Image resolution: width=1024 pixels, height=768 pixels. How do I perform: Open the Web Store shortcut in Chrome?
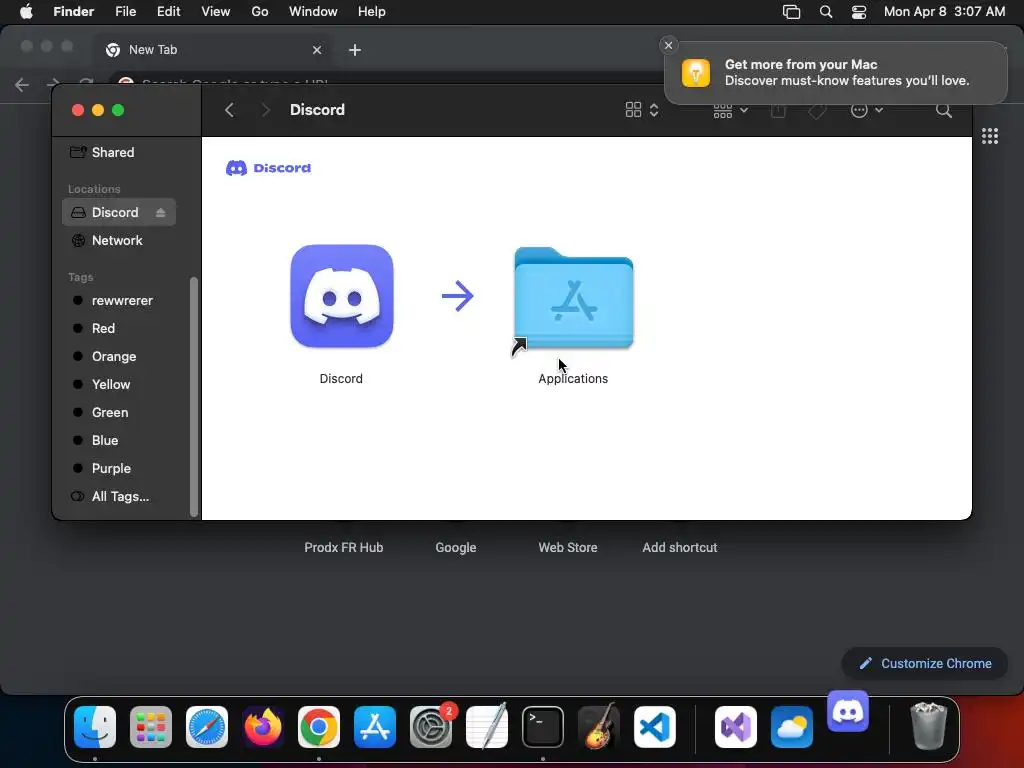pyautogui.click(x=568, y=547)
